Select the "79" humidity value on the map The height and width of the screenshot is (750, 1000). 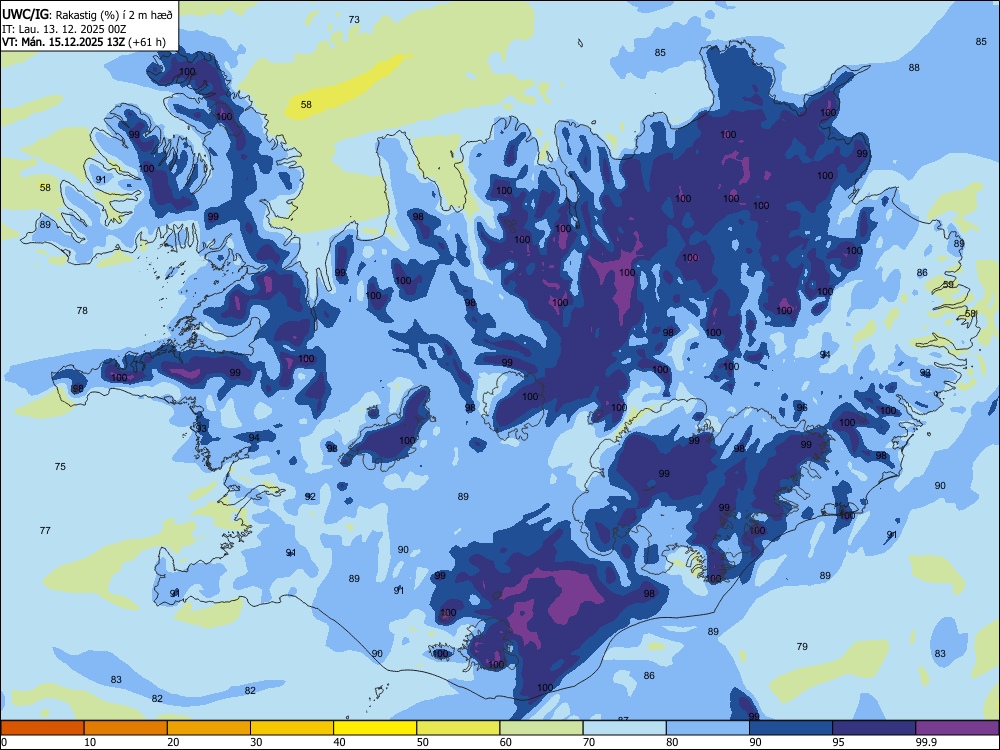802,646
